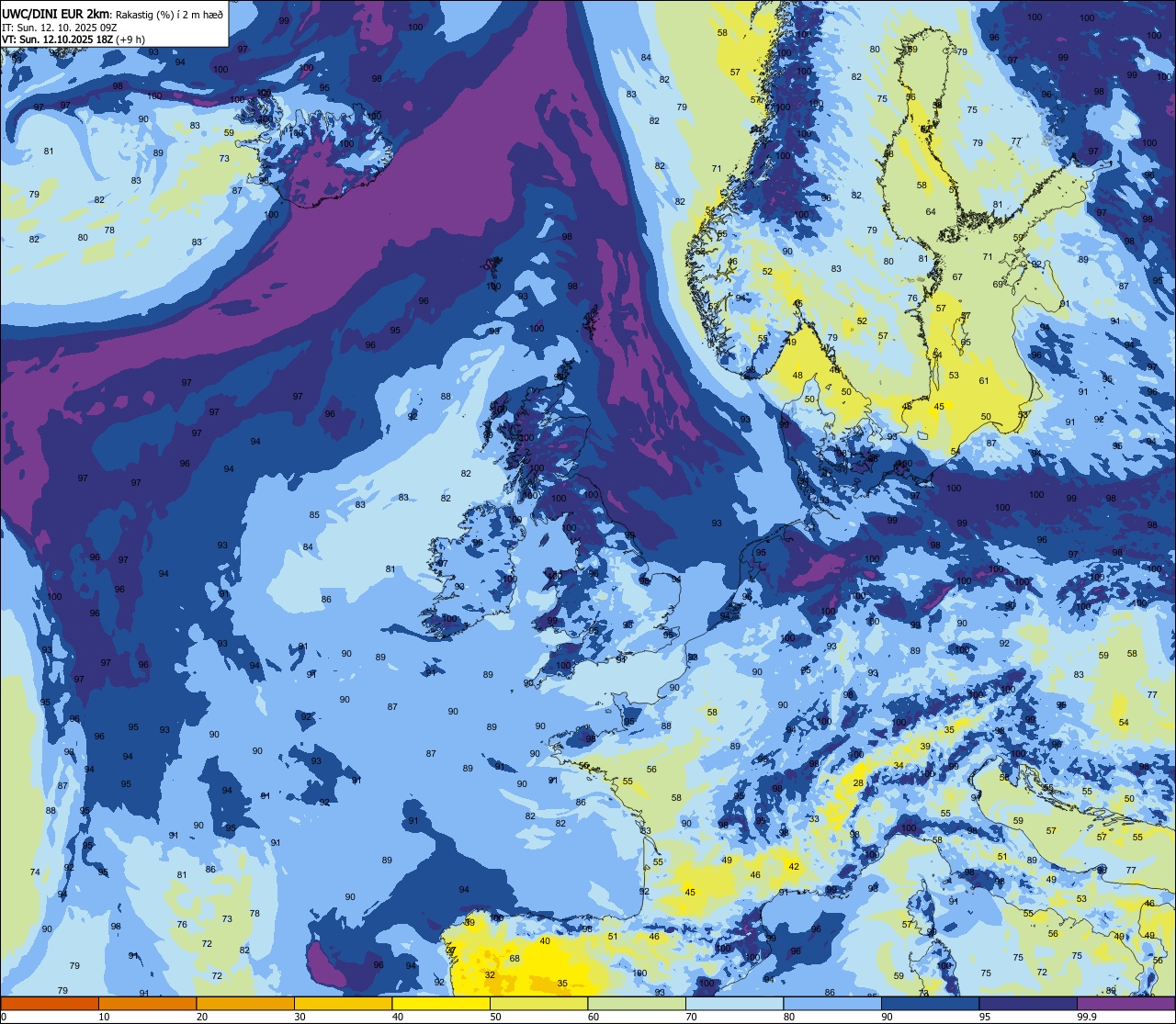The image size is (1176, 1024).
Task: Click the humidity value 61 on the map
Action: 983,380
